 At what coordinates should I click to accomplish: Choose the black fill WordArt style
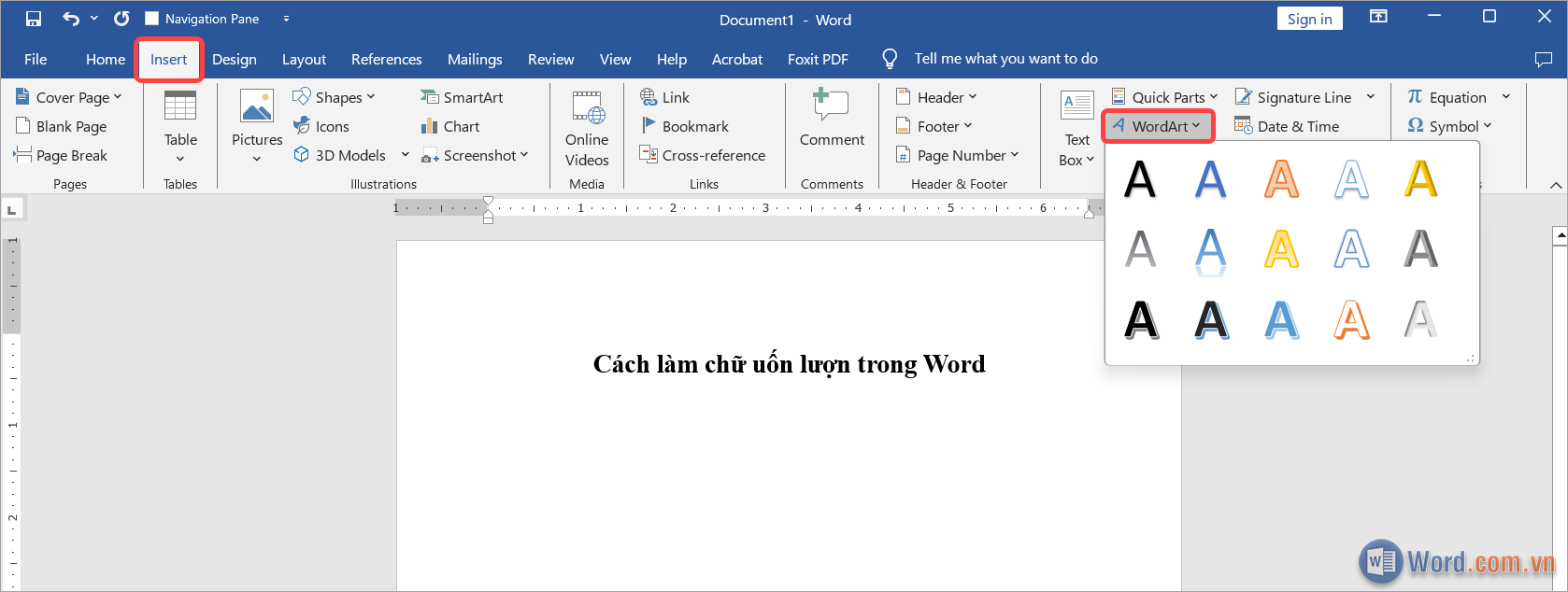pyautogui.click(x=1140, y=179)
